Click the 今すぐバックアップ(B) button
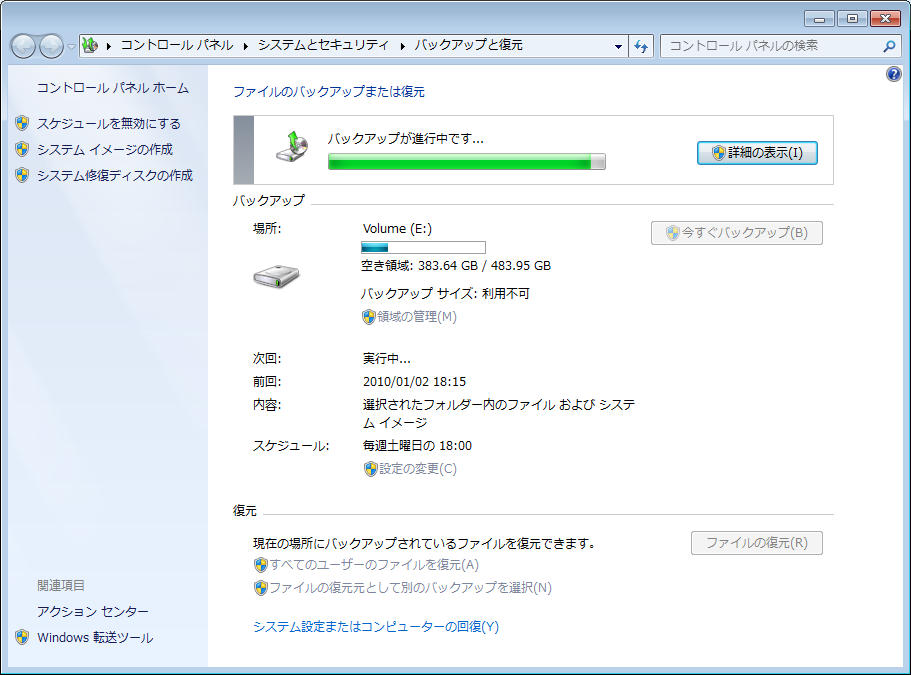This screenshot has width=911, height=675. click(x=737, y=233)
